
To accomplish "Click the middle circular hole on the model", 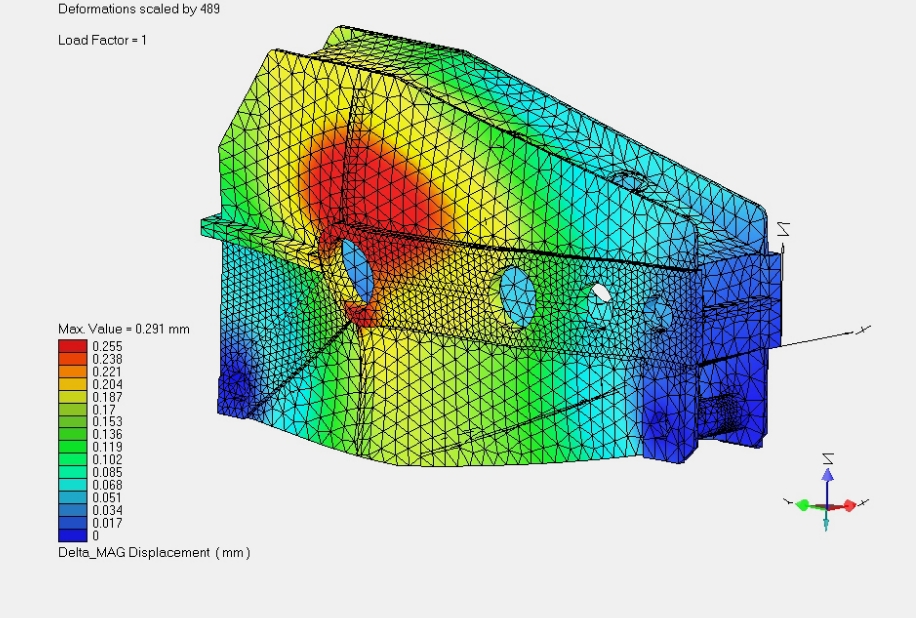I will [518, 294].
